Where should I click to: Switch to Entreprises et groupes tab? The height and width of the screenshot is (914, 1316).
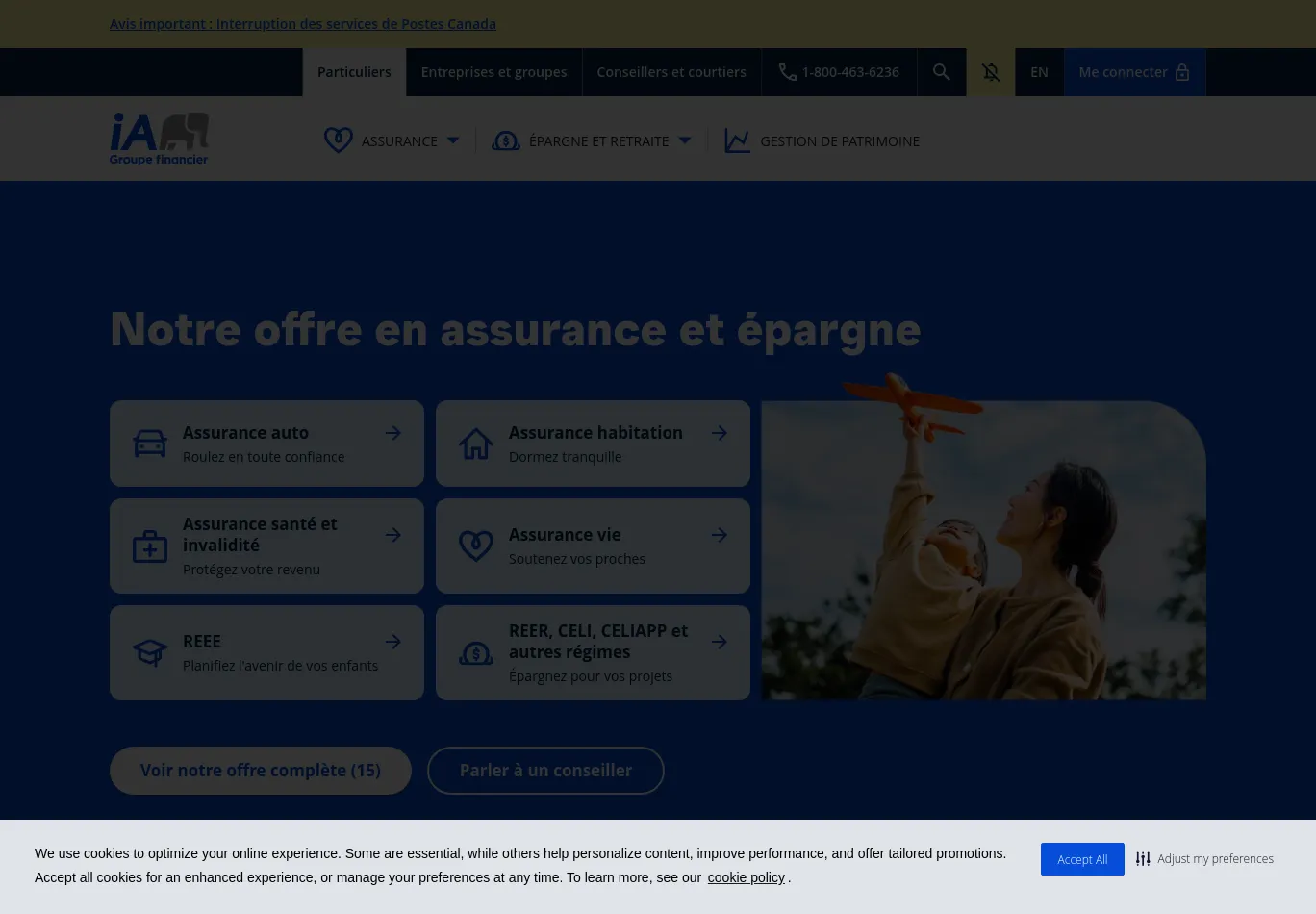point(493,72)
